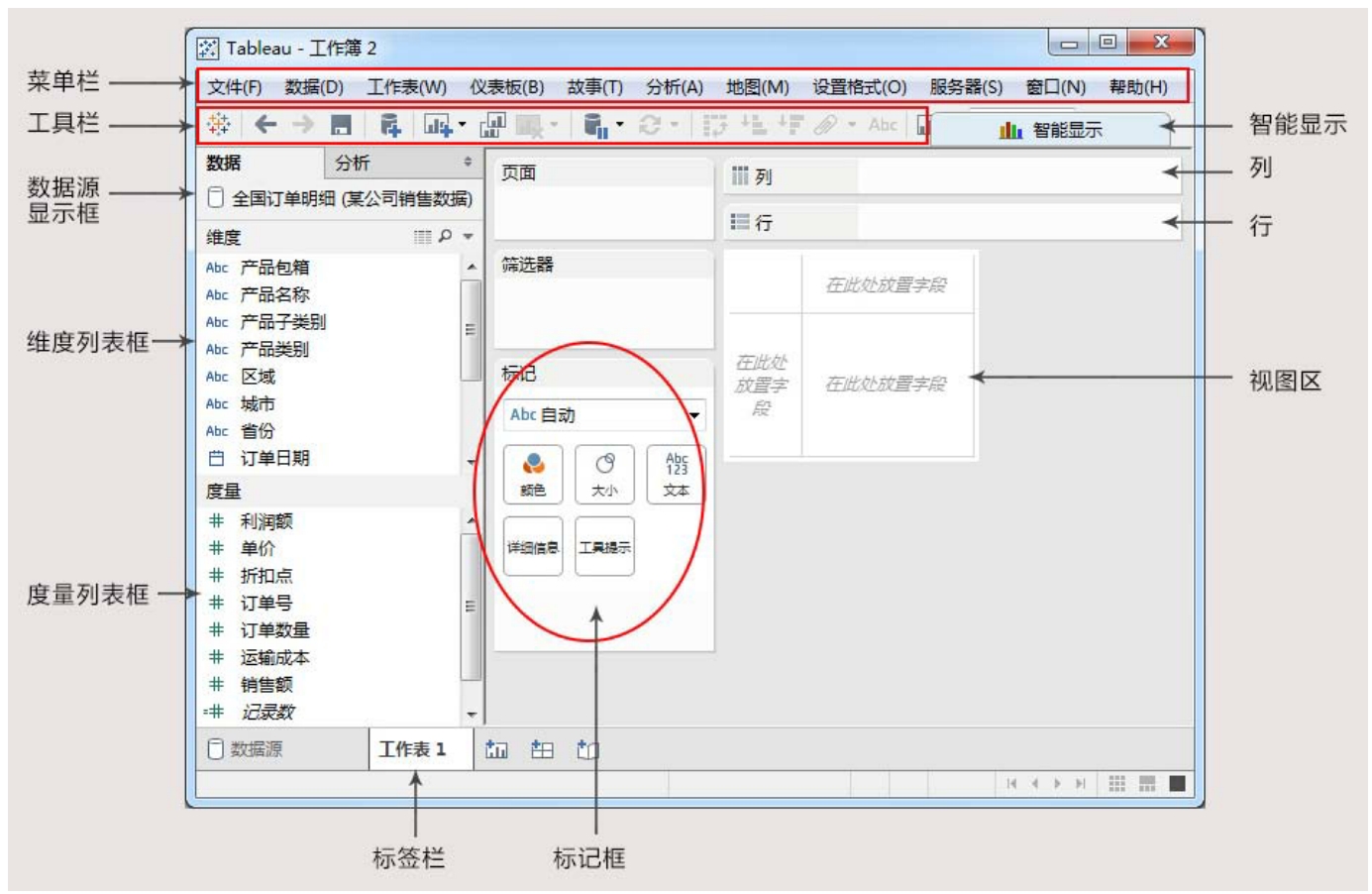Switch to thumbnail grid sheet view icon

click(x=1117, y=783)
